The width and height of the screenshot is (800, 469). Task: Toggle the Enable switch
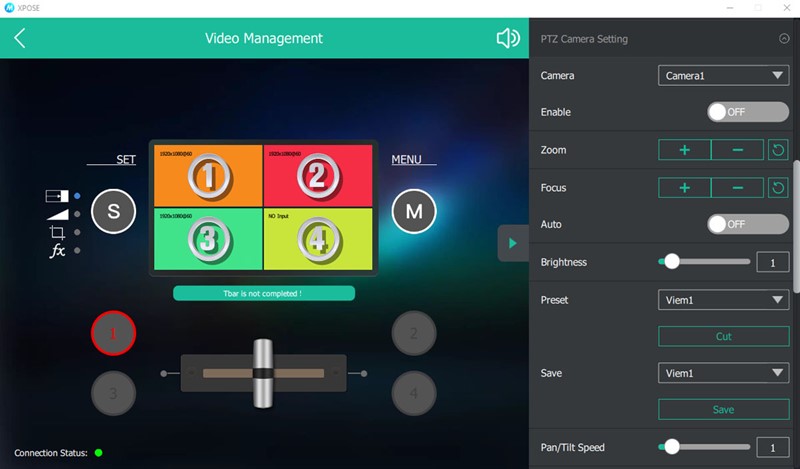[x=747, y=112]
